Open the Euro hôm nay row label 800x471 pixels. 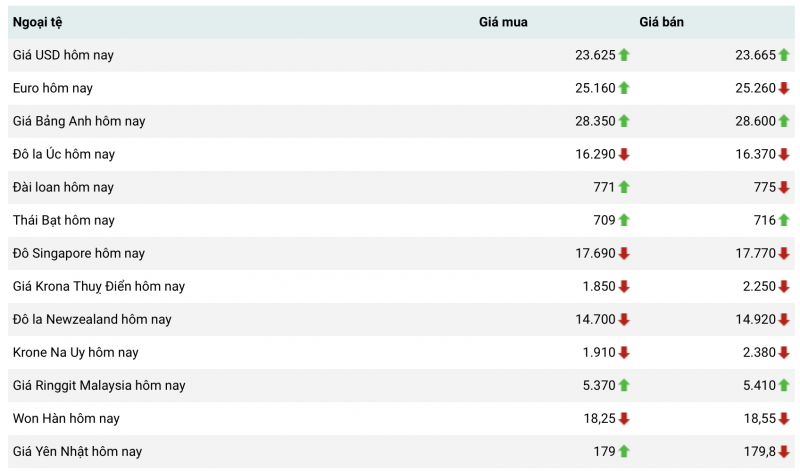pyautogui.click(x=53, y=88)
